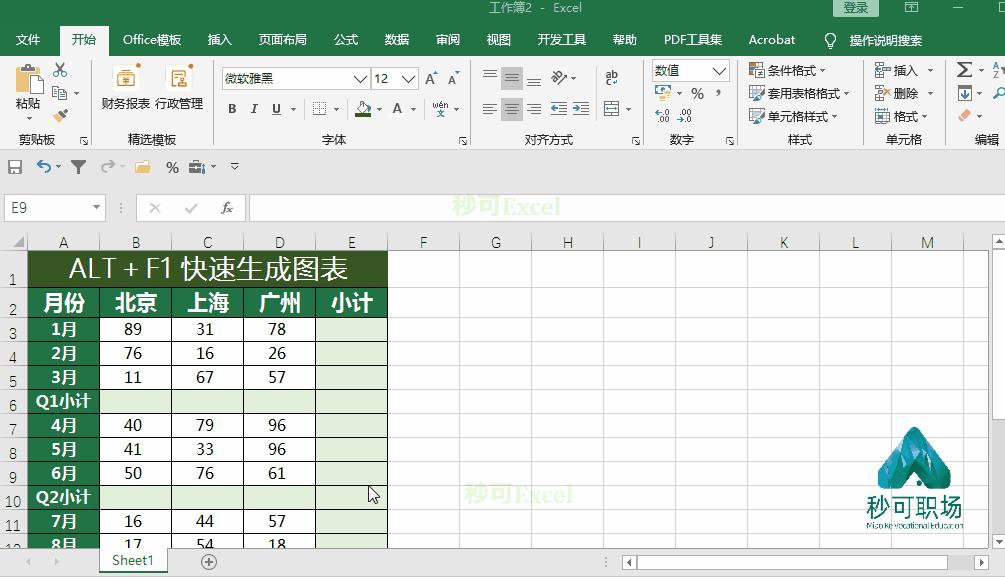Open the 公式 ribbon tab

[345, 40]
